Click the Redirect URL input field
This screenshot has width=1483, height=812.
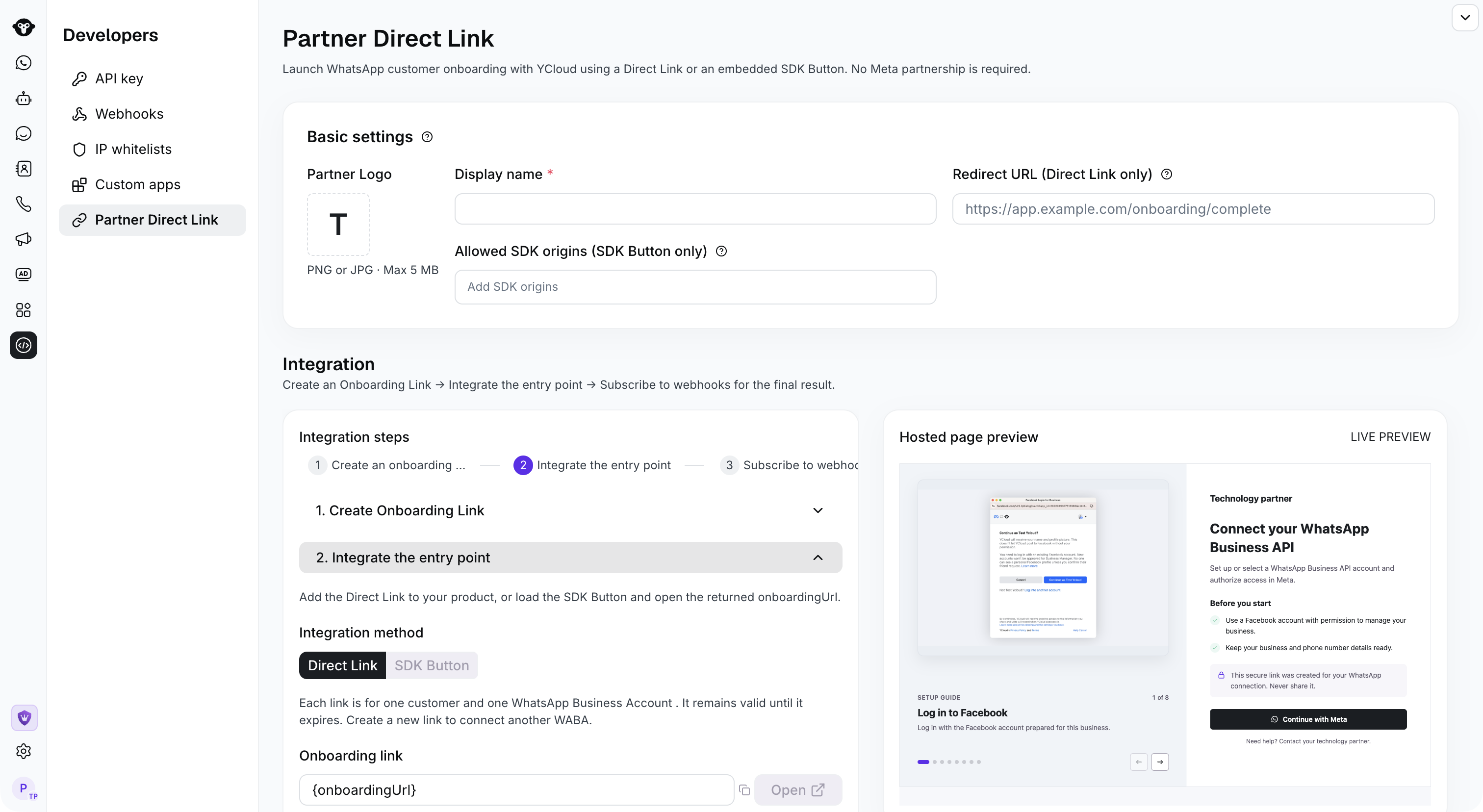1193,209
